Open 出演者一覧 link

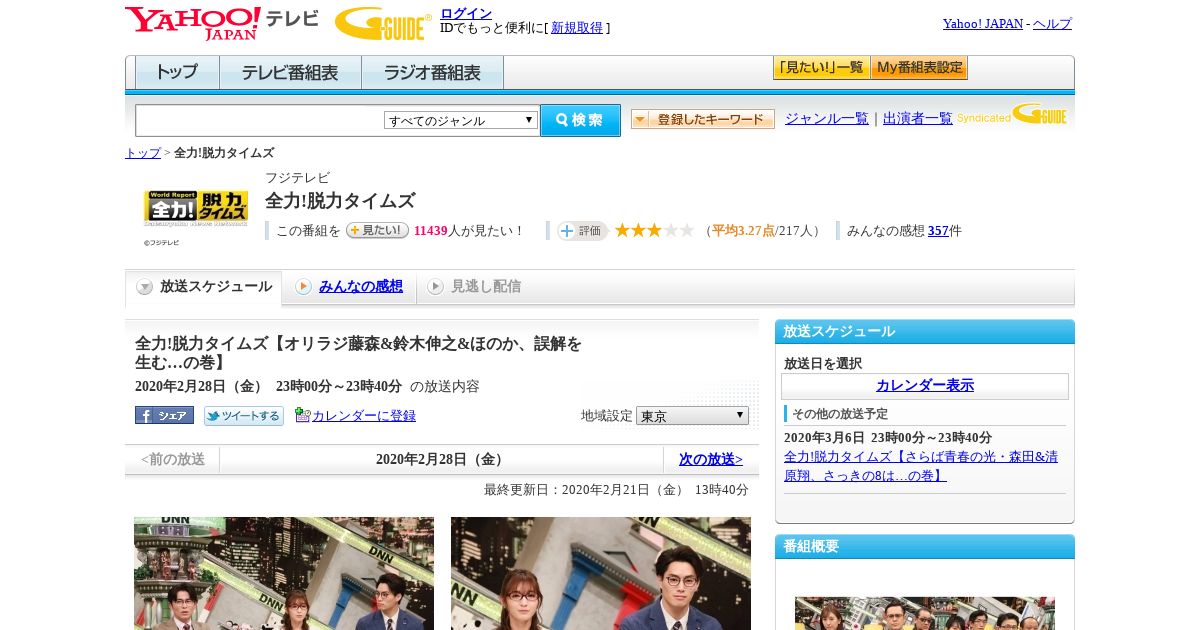click(x=918, y=119)
